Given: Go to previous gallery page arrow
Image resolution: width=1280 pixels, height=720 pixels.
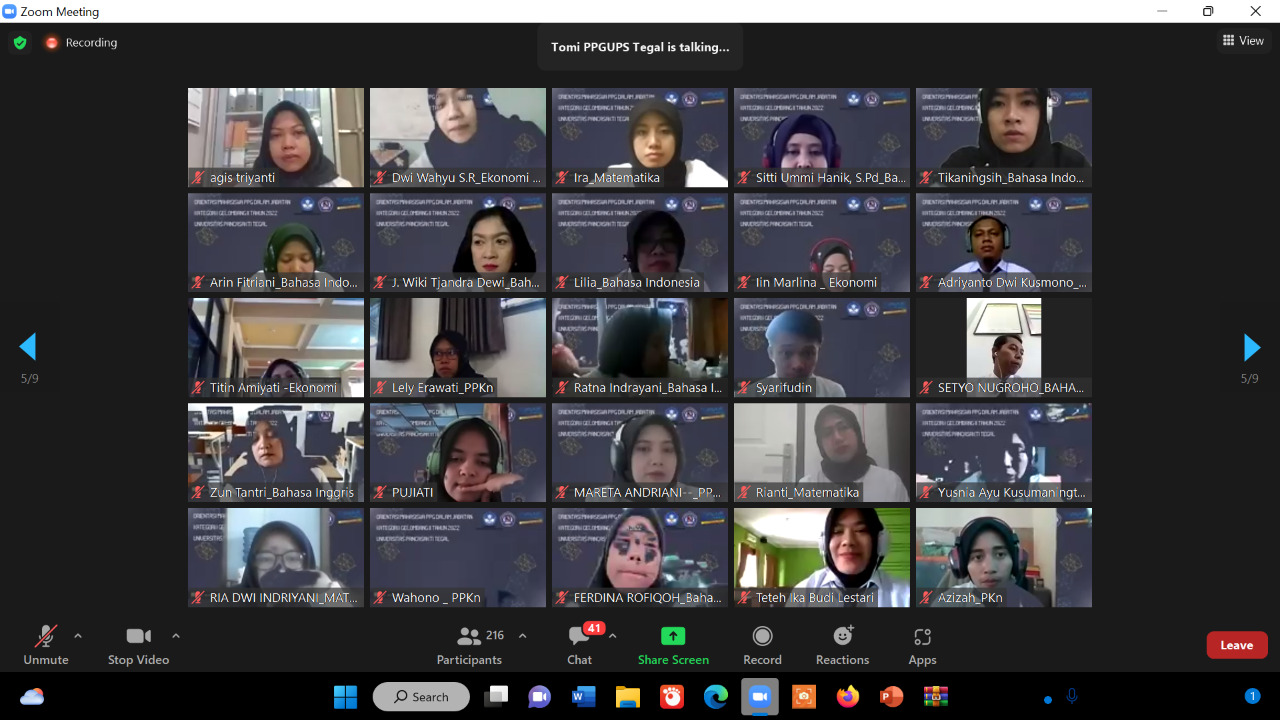Looking at the screenshot, I should click(28, 347).
